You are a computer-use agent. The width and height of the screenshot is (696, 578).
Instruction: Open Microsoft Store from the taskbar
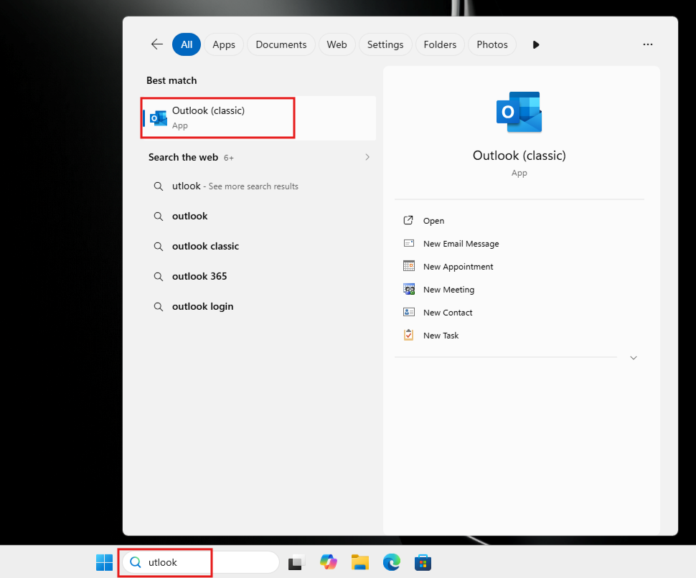coord(423,562)
